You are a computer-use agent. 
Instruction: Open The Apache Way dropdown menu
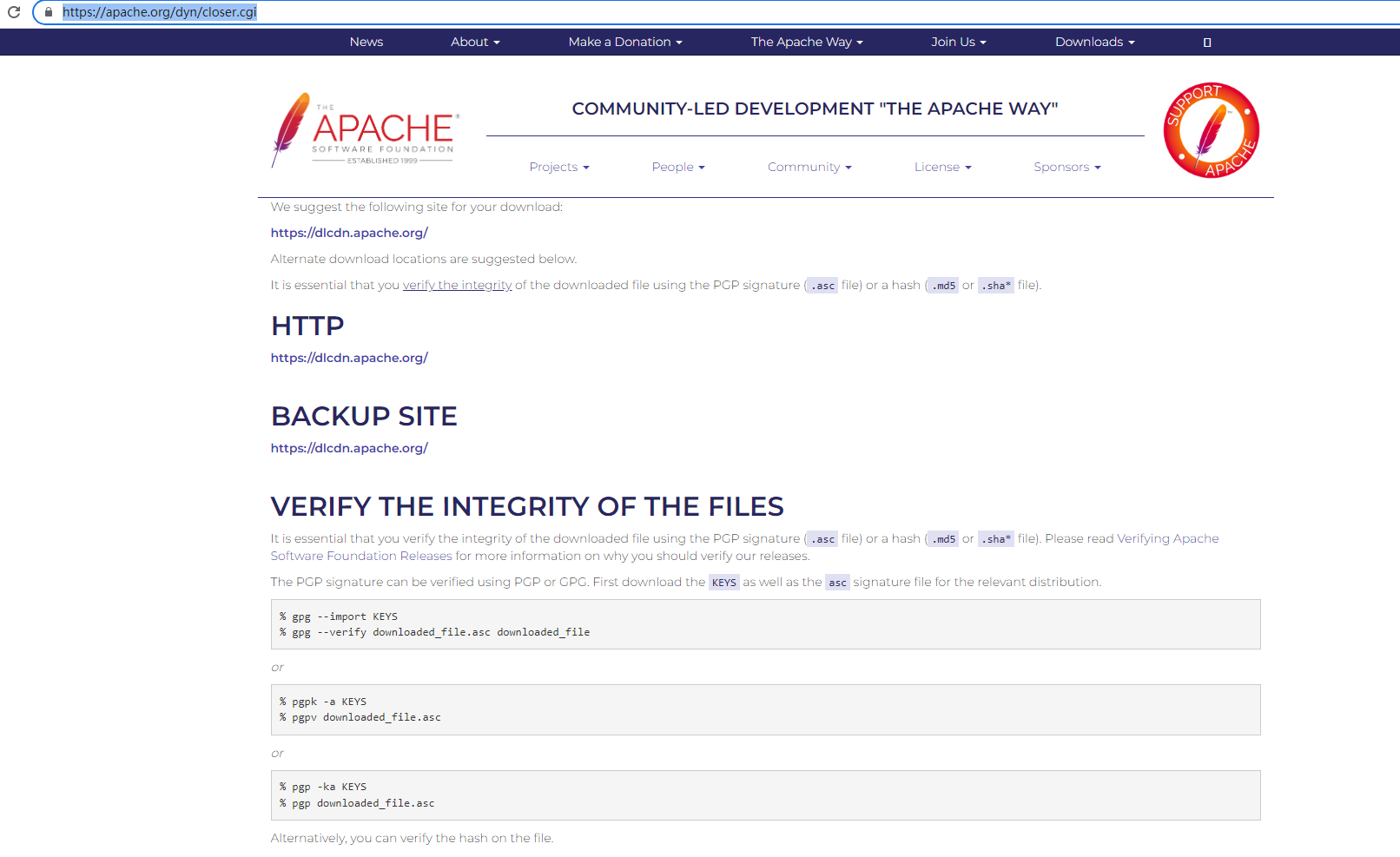tap(807, 42)
